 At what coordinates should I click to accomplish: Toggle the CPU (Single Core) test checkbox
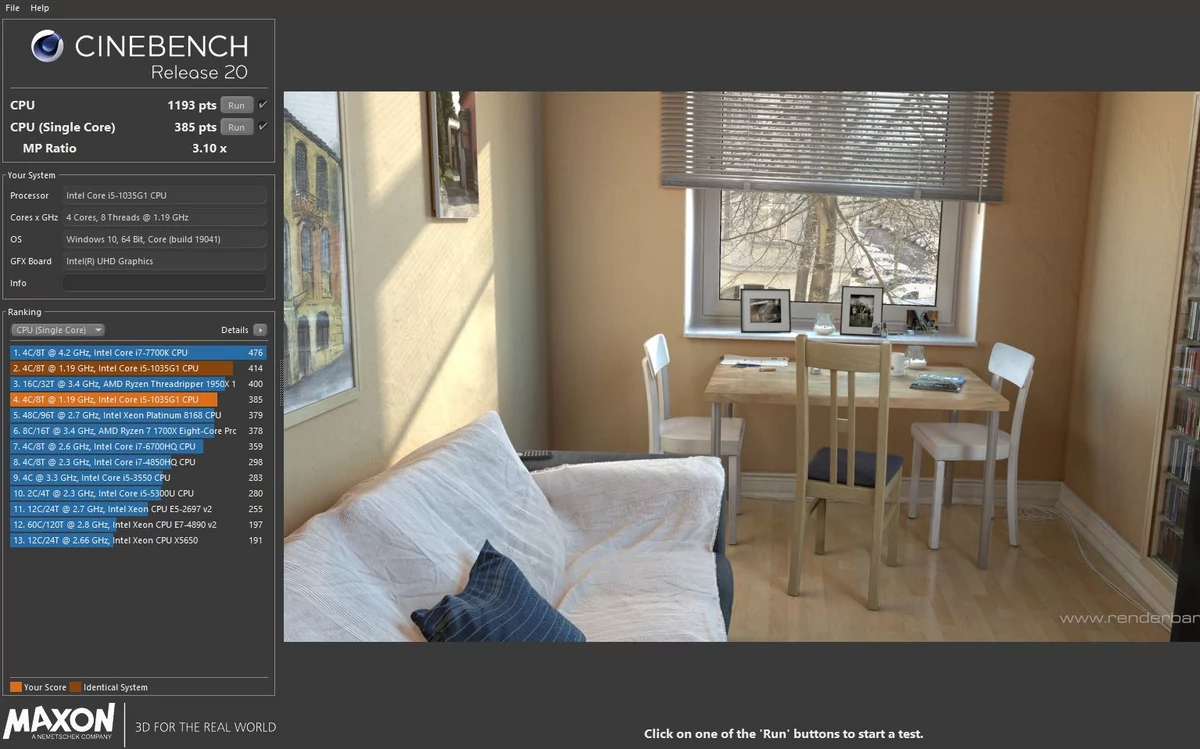click(263, 127)
